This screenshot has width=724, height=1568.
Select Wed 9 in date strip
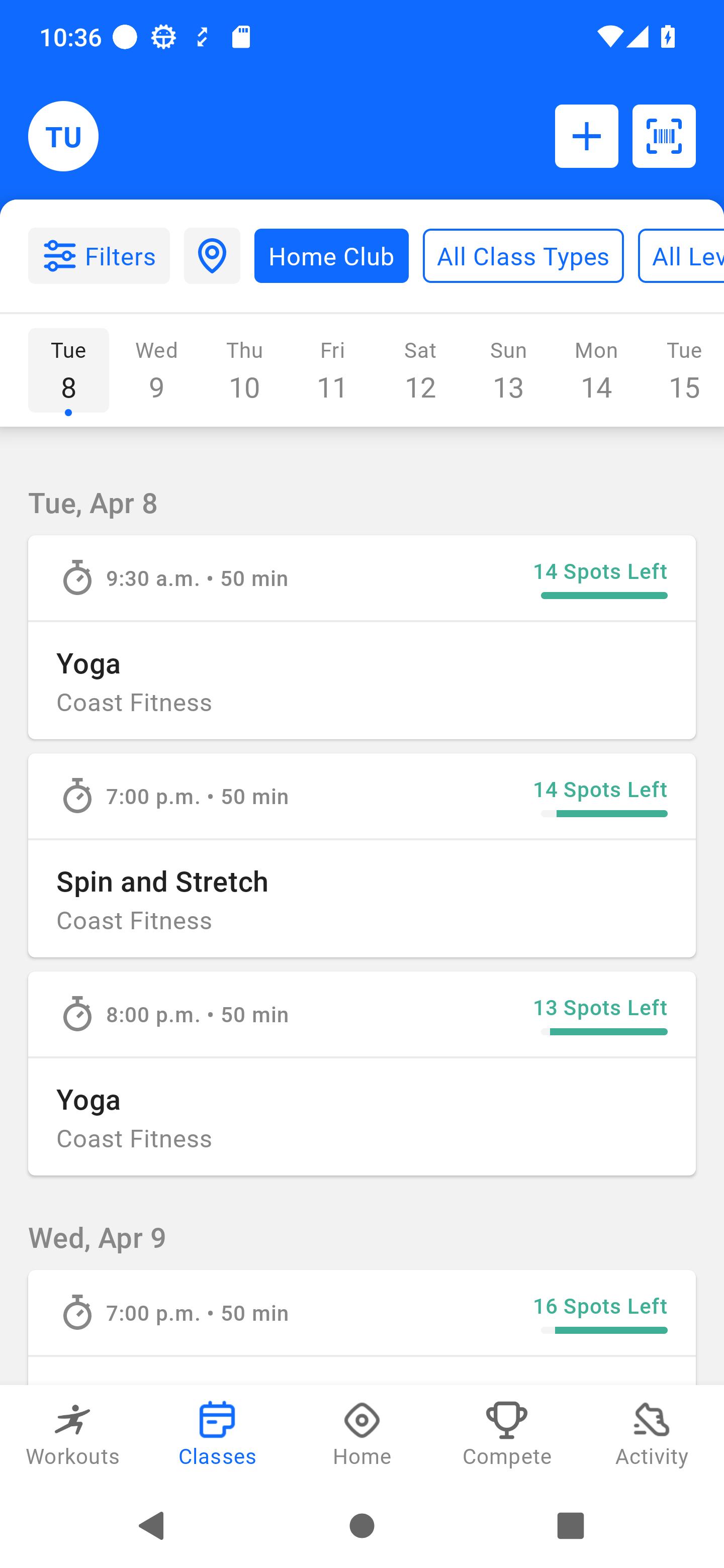tap(156, 370)
